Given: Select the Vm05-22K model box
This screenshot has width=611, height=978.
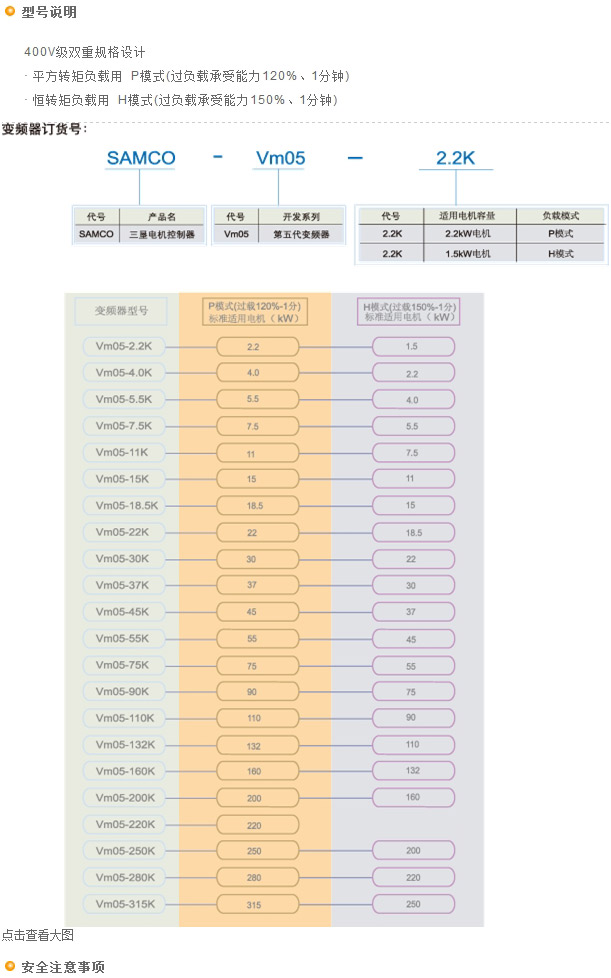Looking at the screenshot, I should tap(123, 532).
